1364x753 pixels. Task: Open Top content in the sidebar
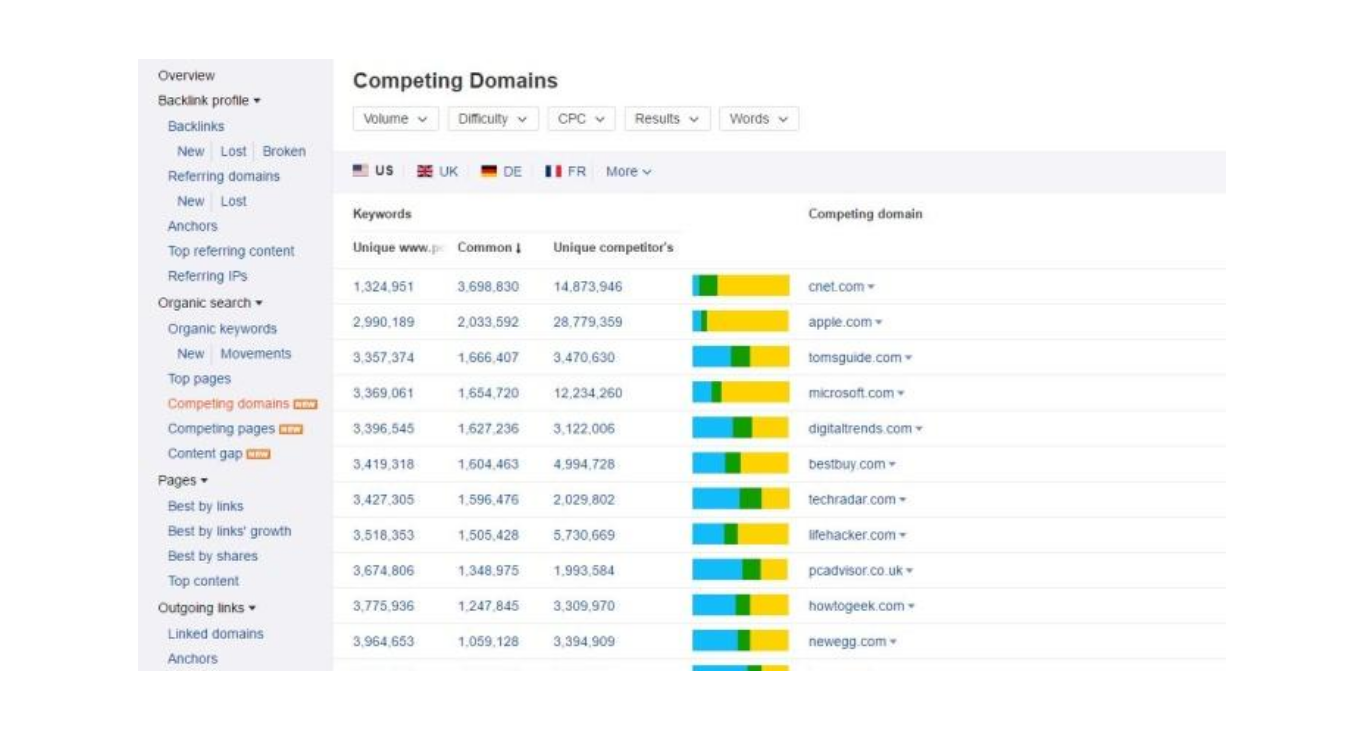(x=203, y=582)
